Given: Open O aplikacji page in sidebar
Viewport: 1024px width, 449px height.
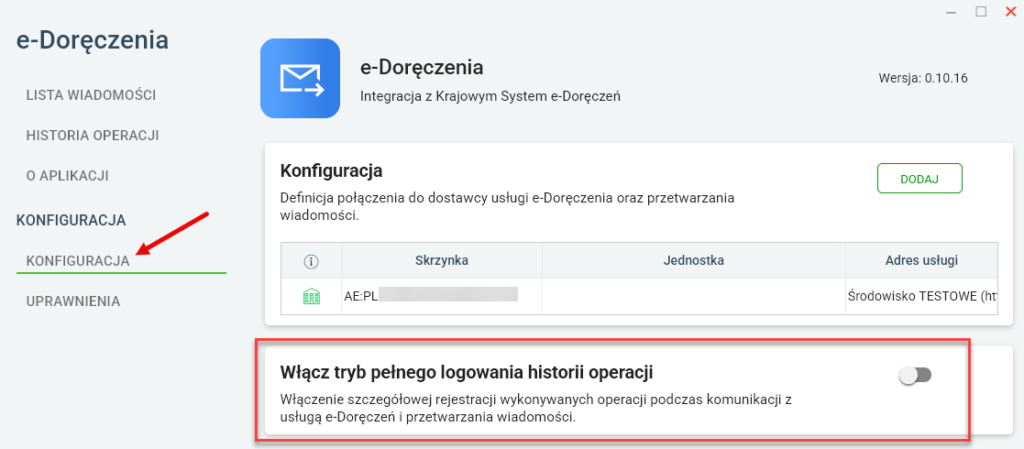Looking at the screenshot, I should (67, 176).
